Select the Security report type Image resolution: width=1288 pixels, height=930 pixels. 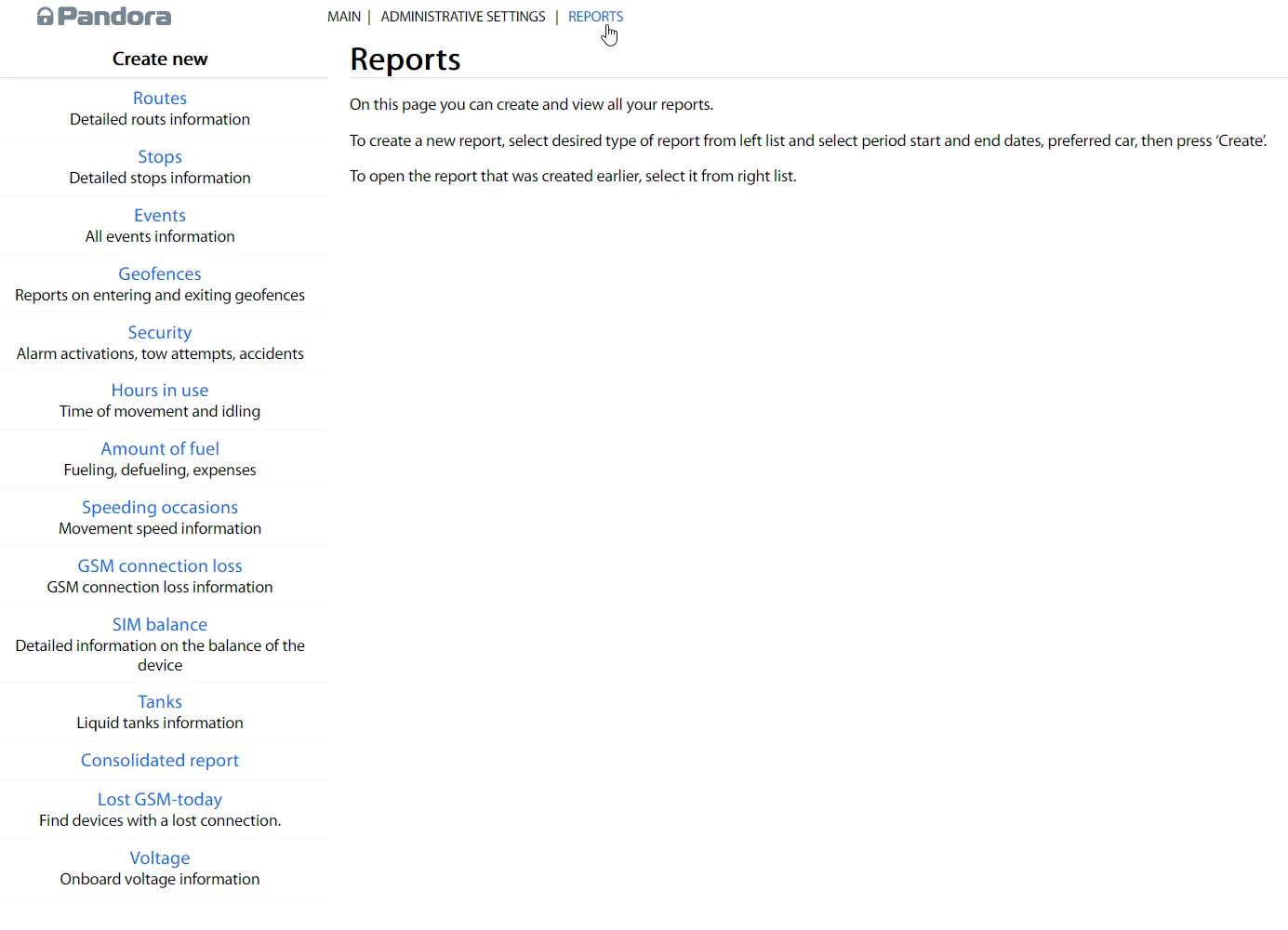pos(160,332)
